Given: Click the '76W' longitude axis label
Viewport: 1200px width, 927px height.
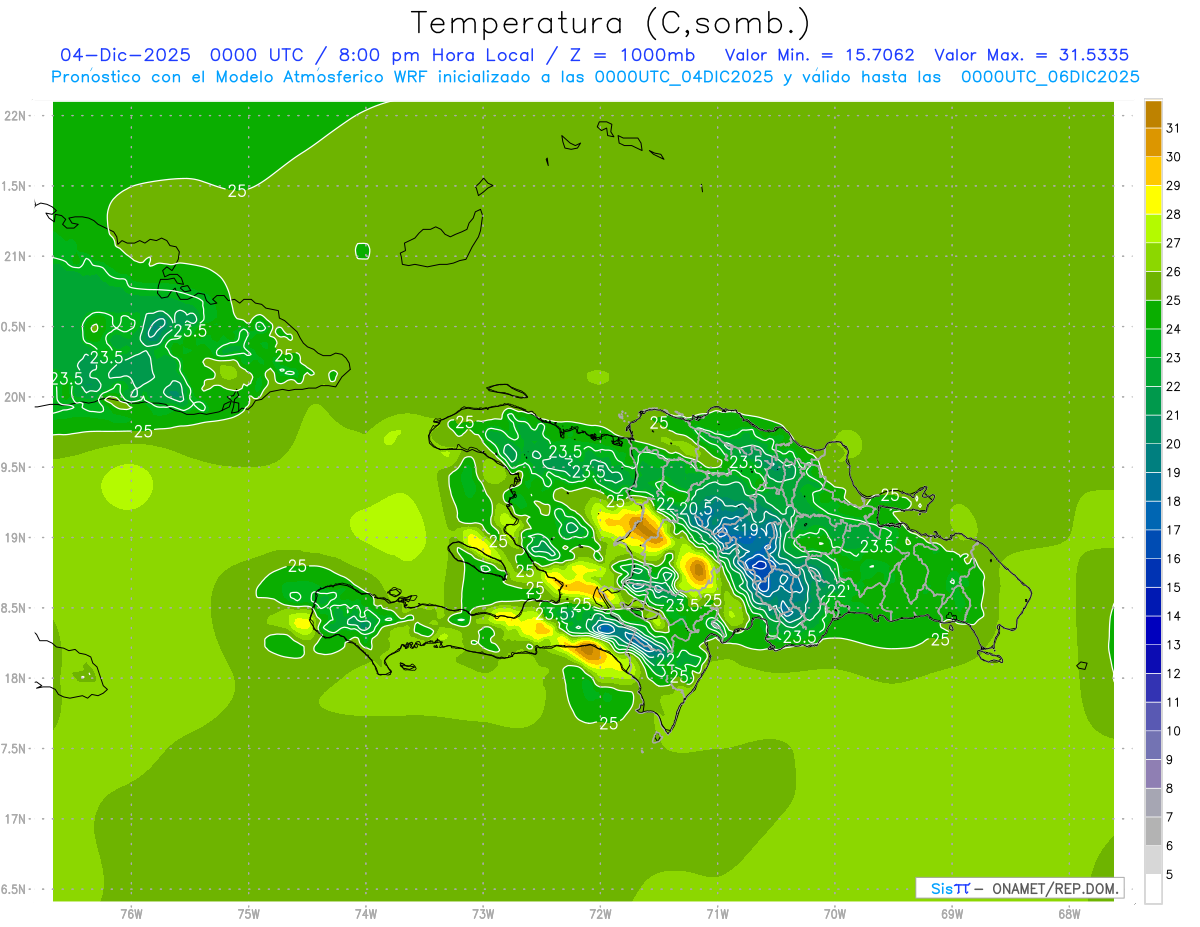Looking at the screenshot, I should point(131,913).
